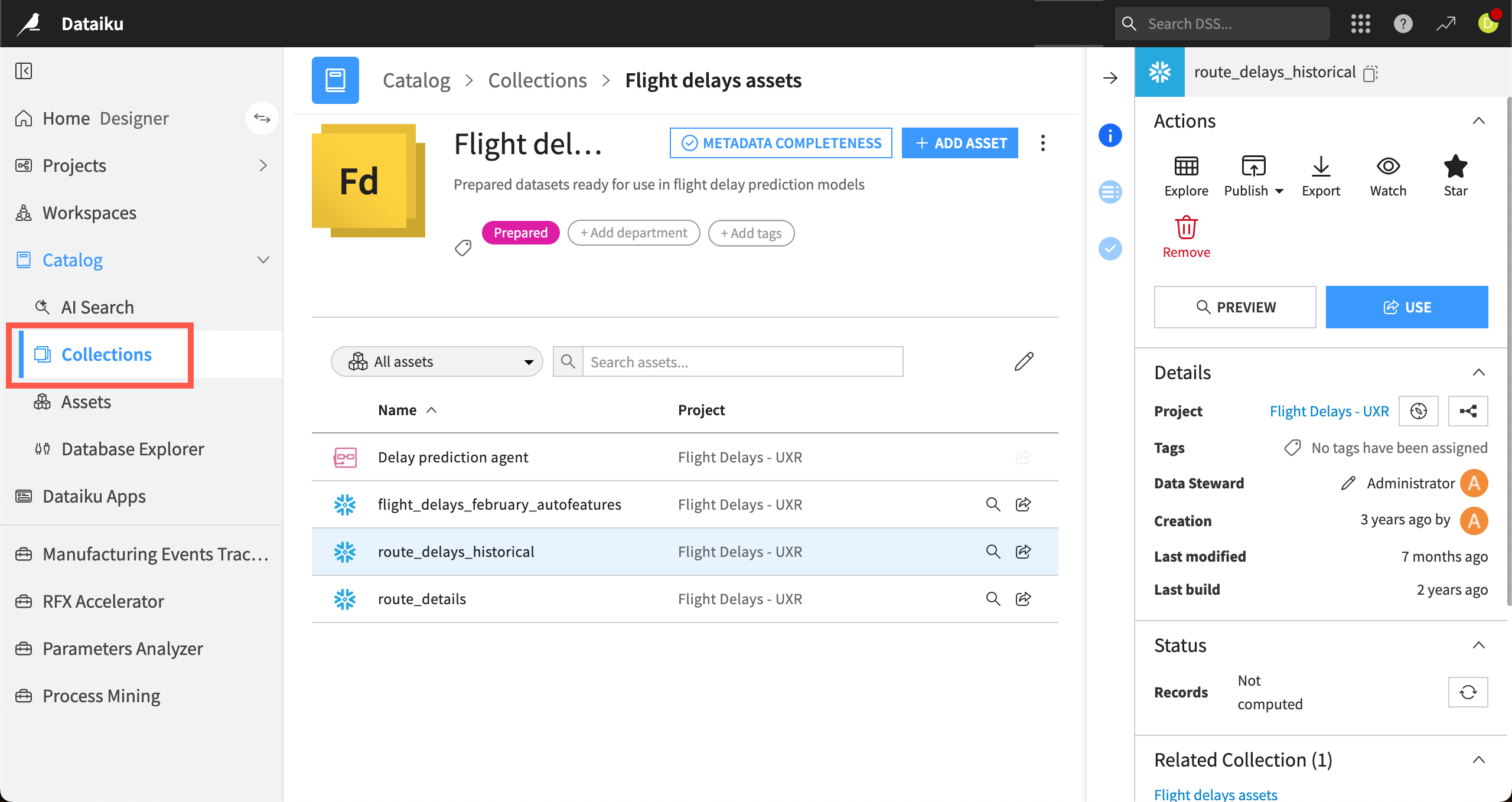Click Explore action
The image size is (1512, 802).
point(1187,176)
